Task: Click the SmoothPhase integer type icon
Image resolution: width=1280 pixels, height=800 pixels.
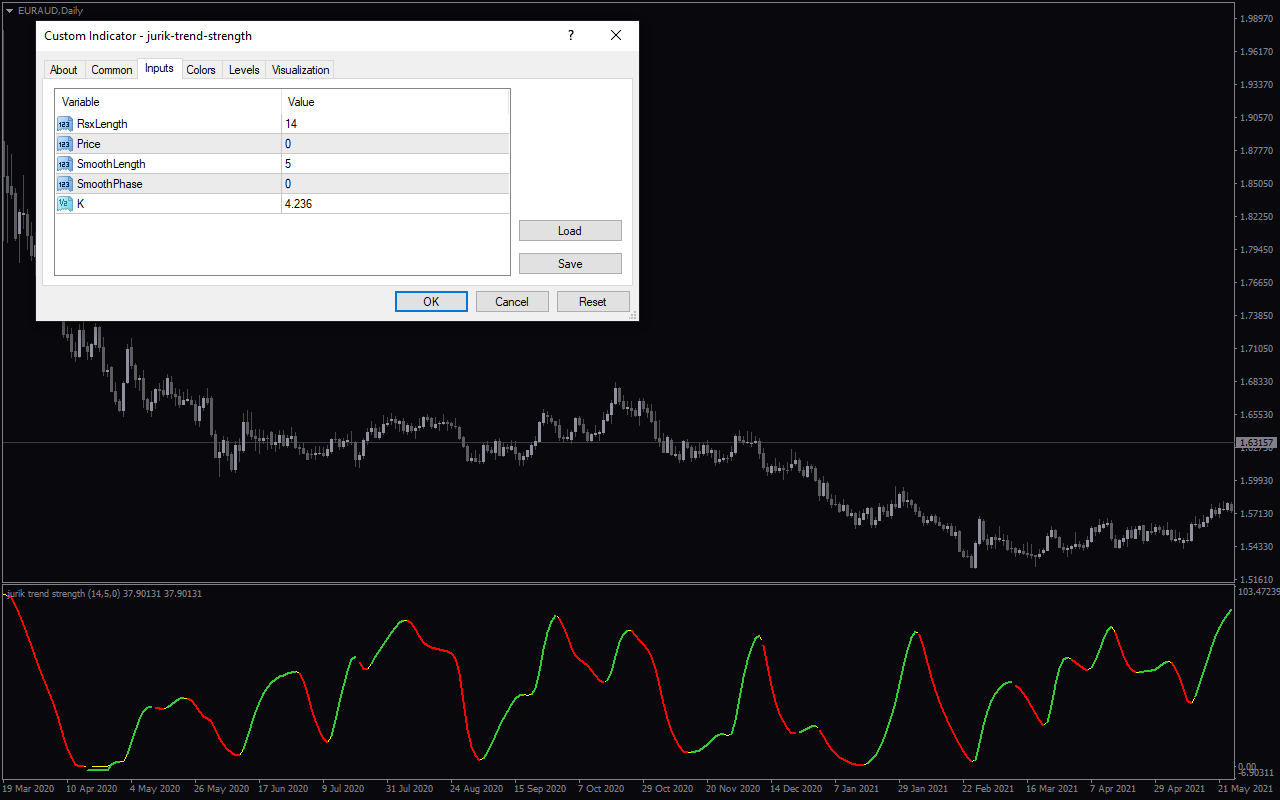Action: click(x=65, y=184)
